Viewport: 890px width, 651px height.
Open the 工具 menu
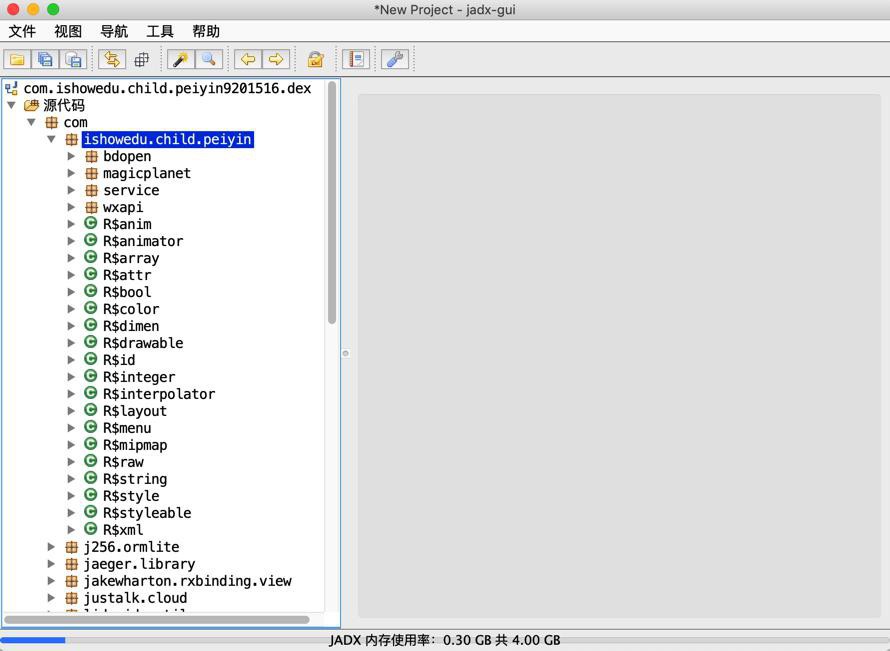pyautogui.click(x=160, y=31)
